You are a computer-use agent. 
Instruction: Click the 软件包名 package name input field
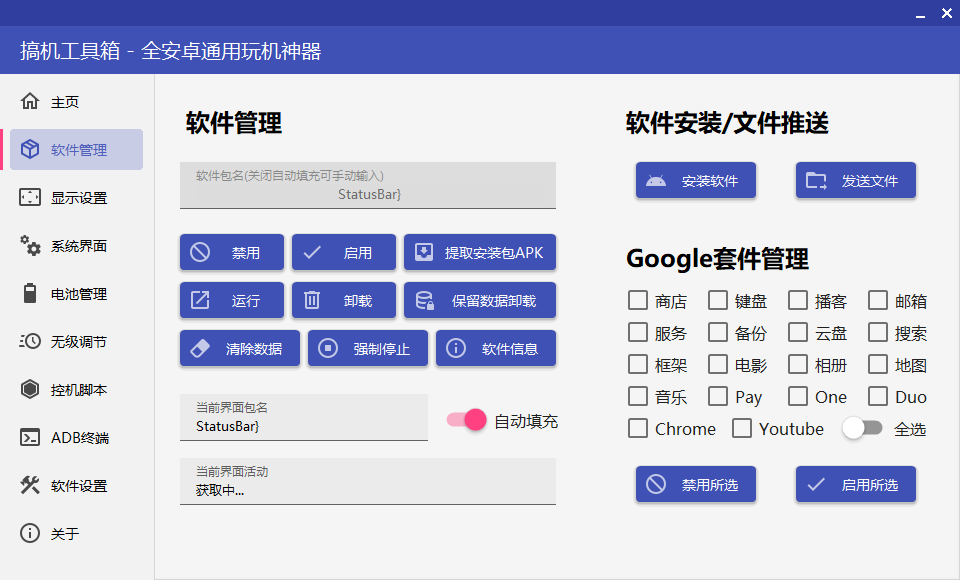(x=367, y=186)
